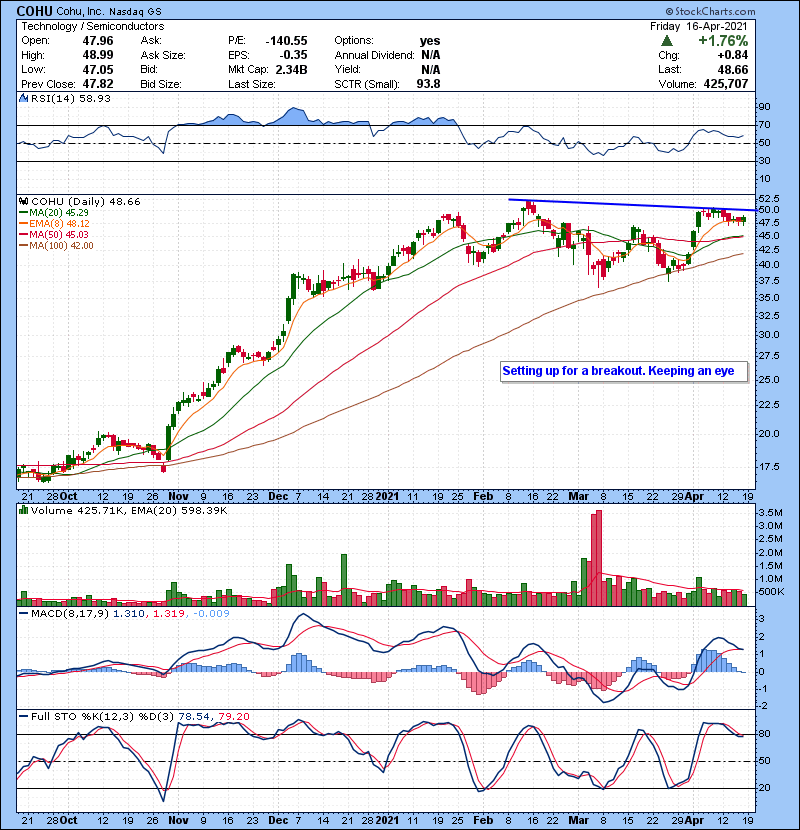Click the Last price 48.66
Screen dimensions: 800x830
733,69
